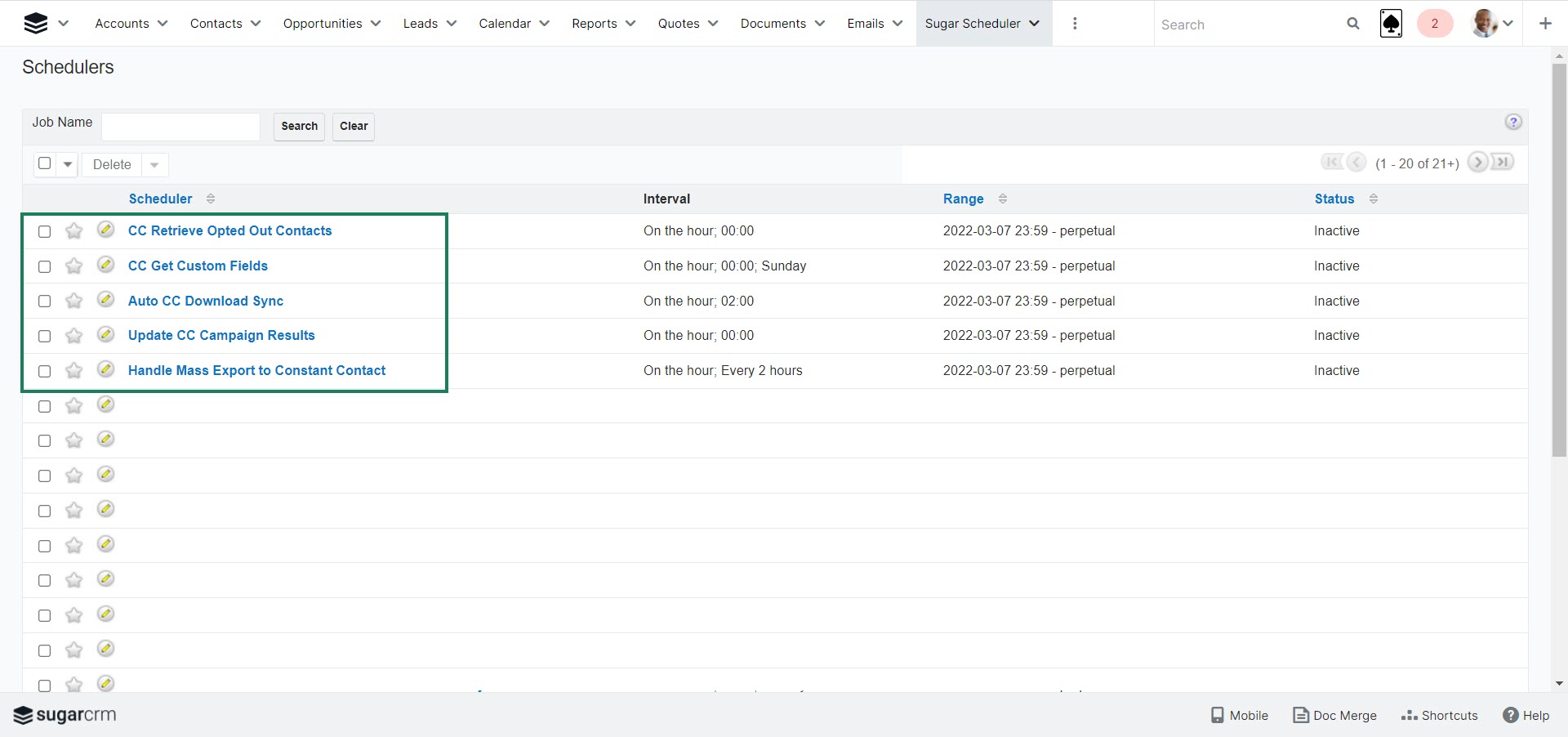
Task: Click the Clear filter button
Action: tap(354, 127)
